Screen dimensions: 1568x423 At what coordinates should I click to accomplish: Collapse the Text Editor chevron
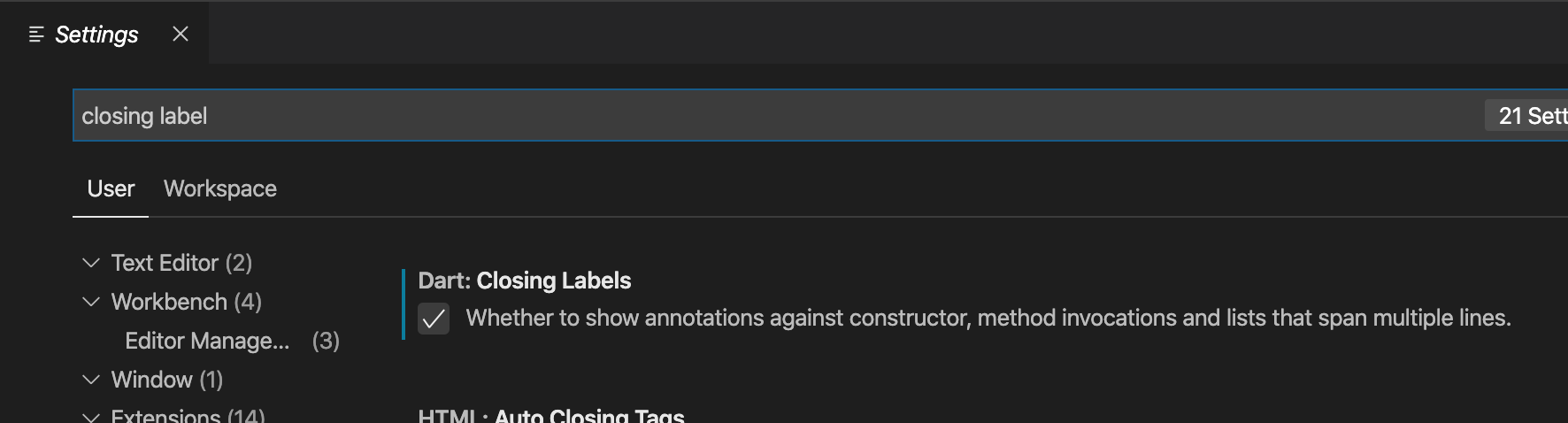90,263
